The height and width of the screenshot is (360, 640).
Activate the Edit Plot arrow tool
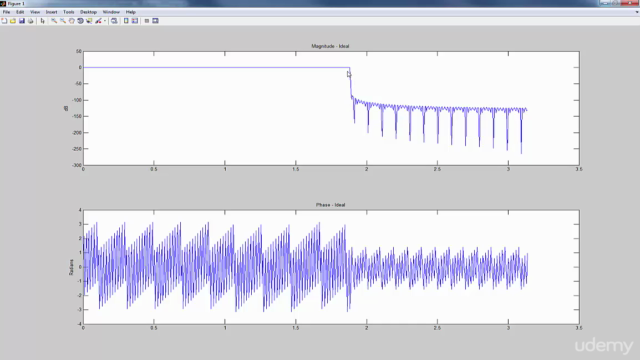(x=42, y=21)
